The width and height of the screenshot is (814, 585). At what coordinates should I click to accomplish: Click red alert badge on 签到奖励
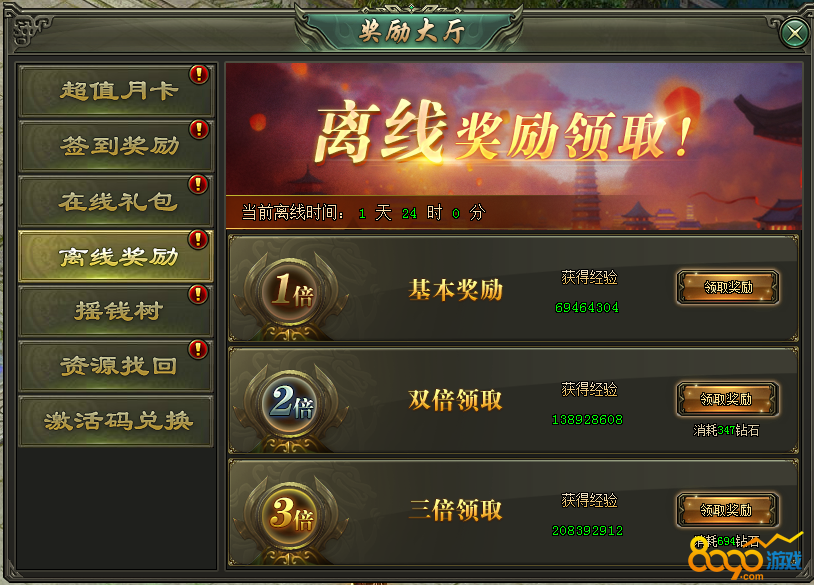(199, 130)
